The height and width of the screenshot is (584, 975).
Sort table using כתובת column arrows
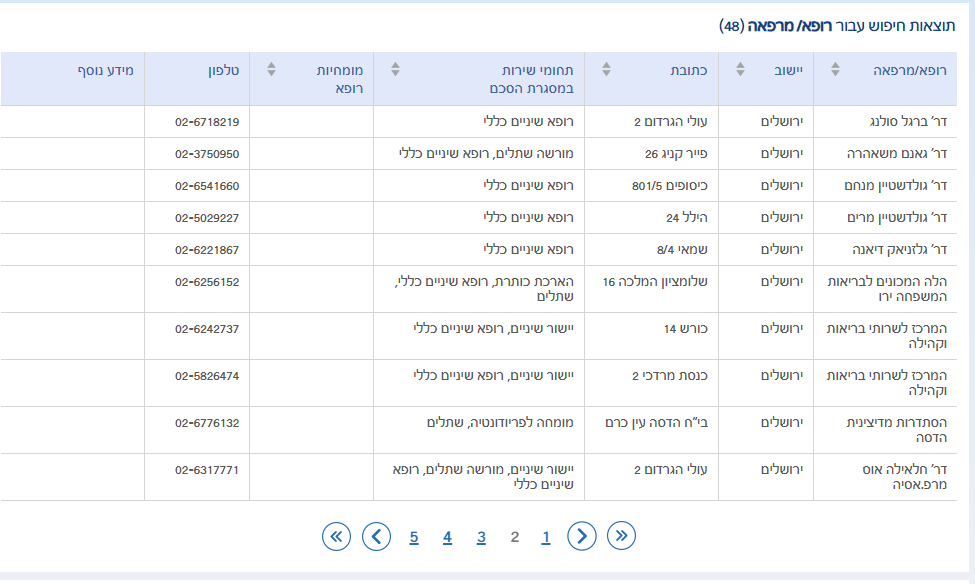tap(607, 69)
